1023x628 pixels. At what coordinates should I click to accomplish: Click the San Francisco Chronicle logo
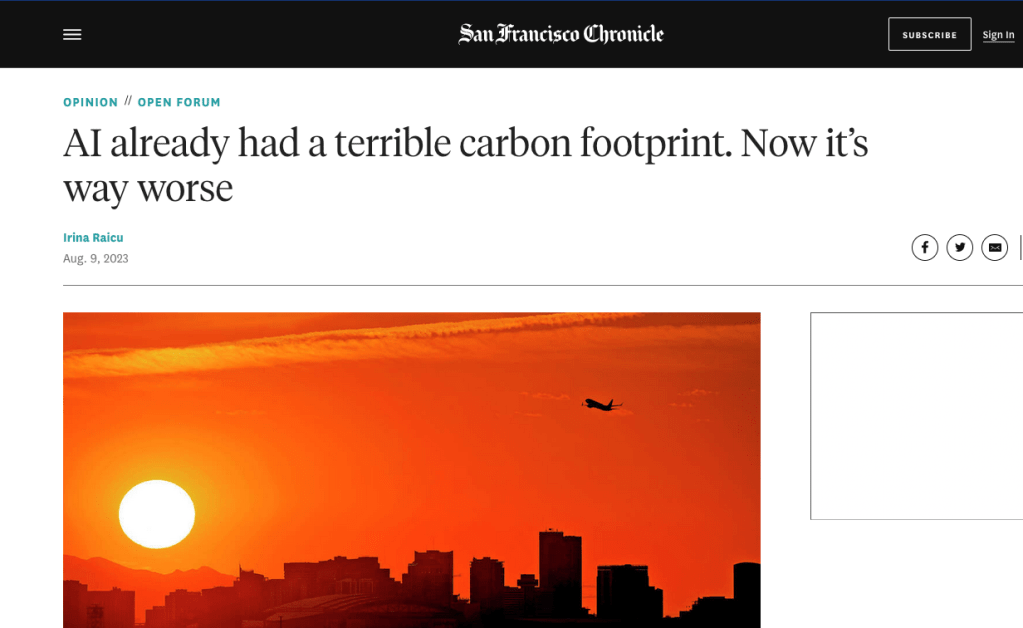click(x=561, y=34)
